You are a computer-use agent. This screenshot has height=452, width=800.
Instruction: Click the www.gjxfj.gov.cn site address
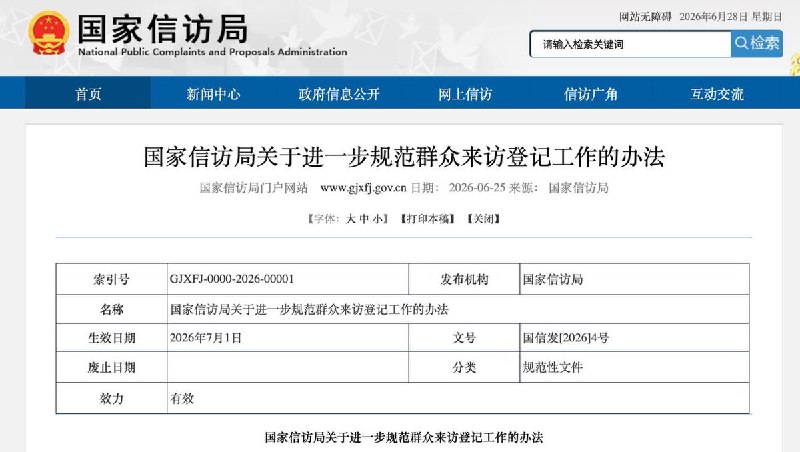363,188
